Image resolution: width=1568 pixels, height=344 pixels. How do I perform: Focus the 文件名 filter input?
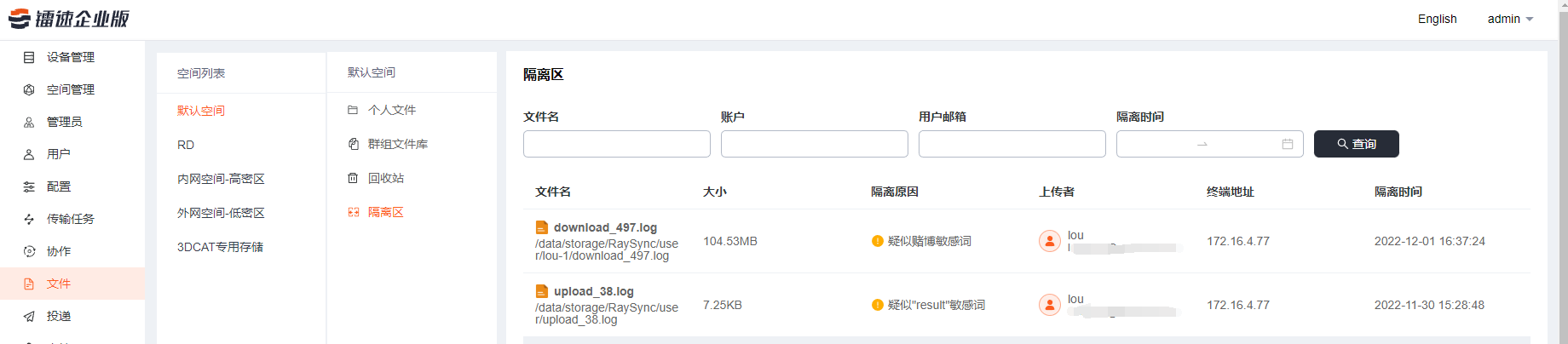pyautogui.click(x=616, y=144)
